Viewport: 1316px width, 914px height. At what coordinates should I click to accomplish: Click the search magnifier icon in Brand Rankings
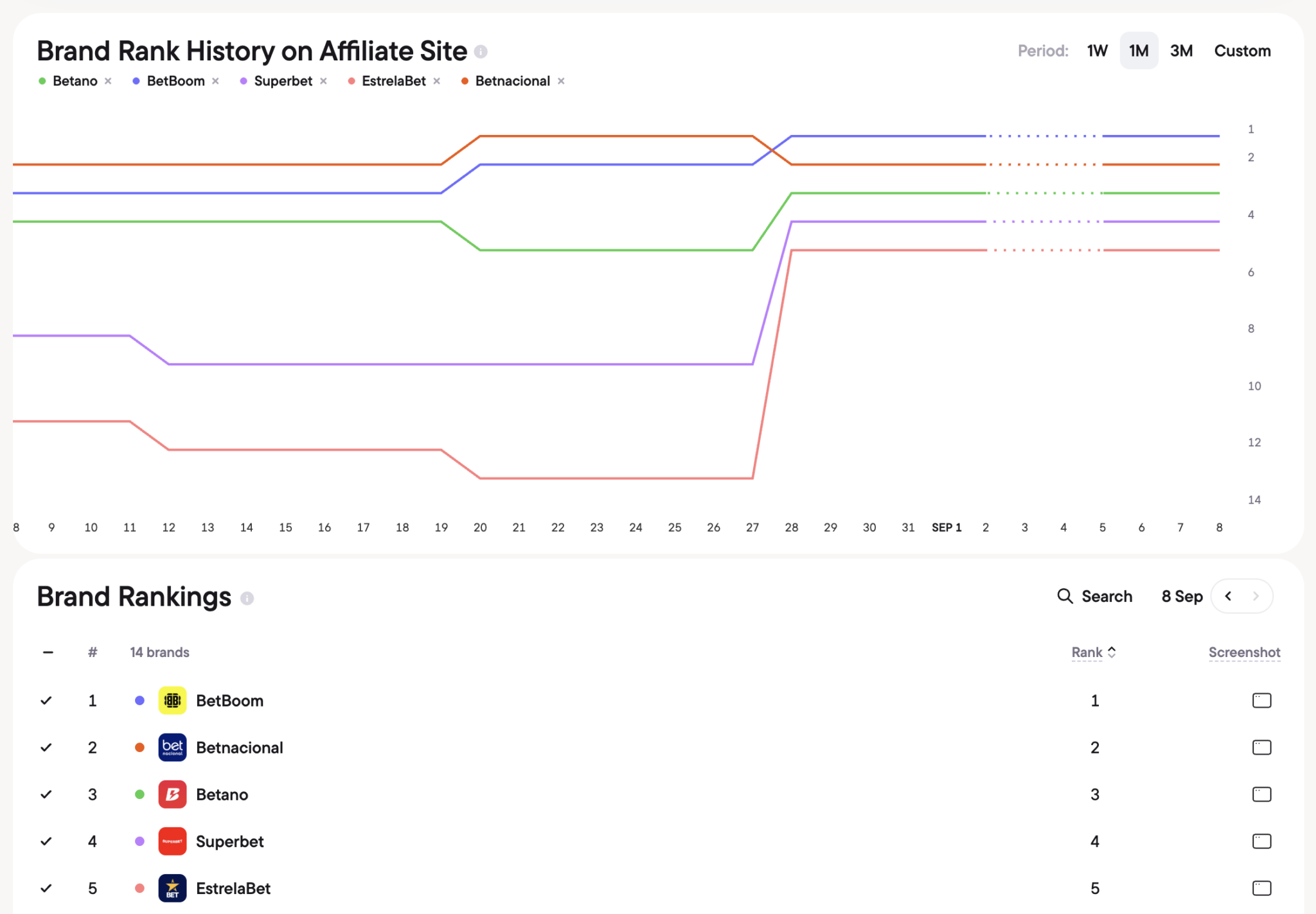pyautogui.click(x=1065, y=596)
